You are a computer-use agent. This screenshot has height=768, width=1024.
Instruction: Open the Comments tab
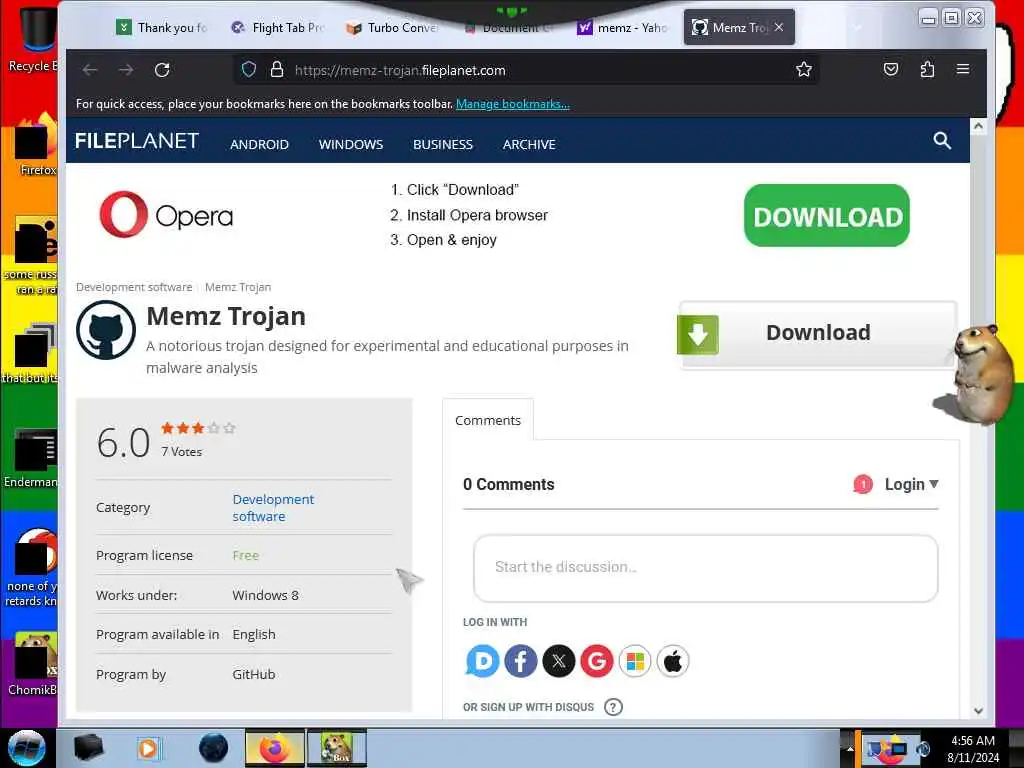pyautogui.click(x=488, y=420)
